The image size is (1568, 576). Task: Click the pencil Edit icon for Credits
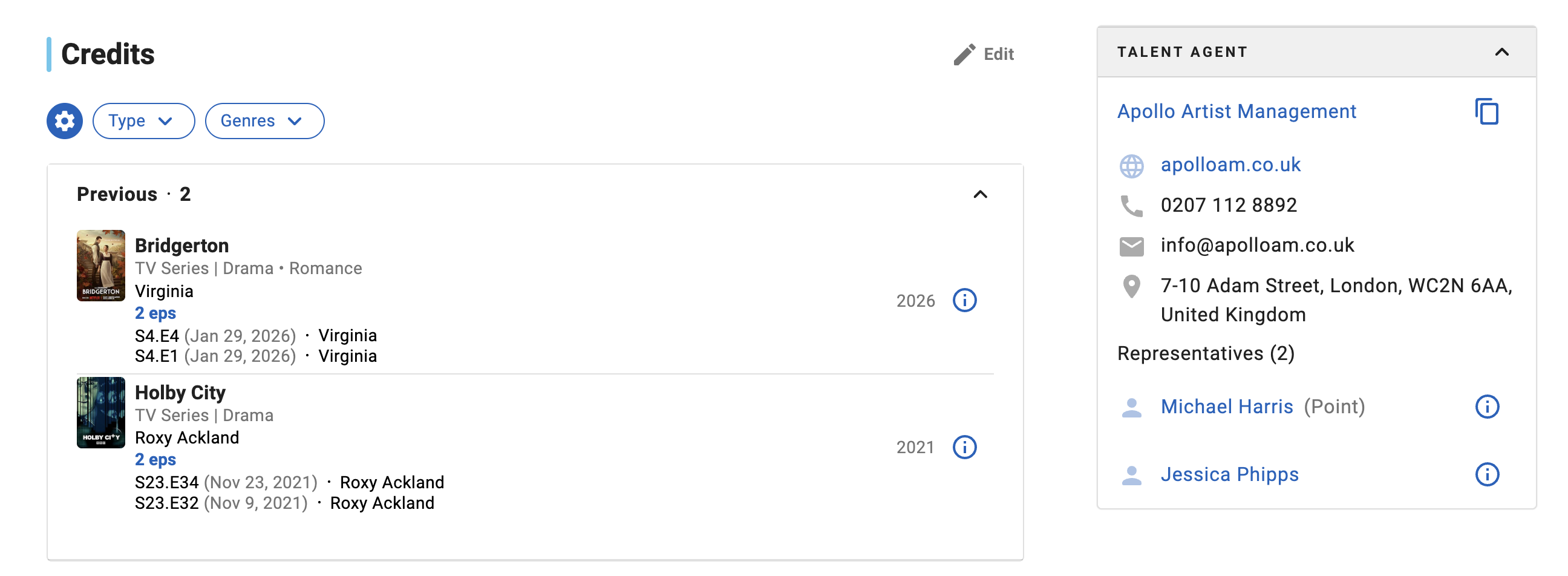coord(964,54)
